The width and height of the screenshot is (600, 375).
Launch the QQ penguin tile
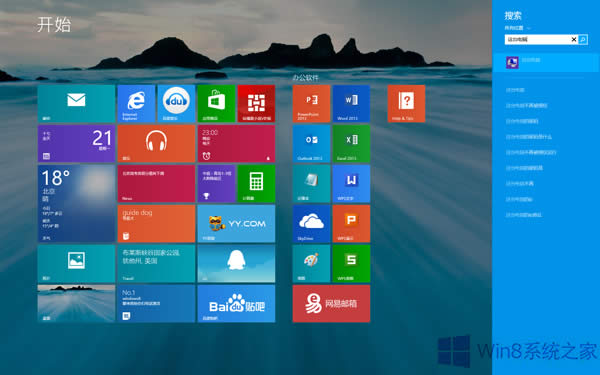(x=236, y=263)
